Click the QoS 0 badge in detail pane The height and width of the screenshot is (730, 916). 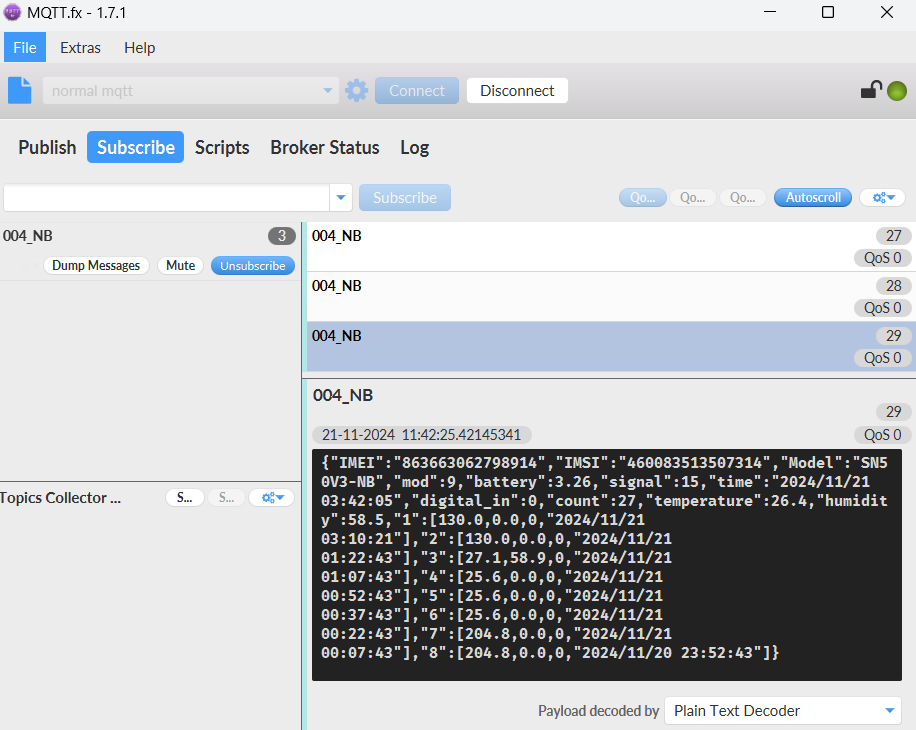[x=883, y=434]
